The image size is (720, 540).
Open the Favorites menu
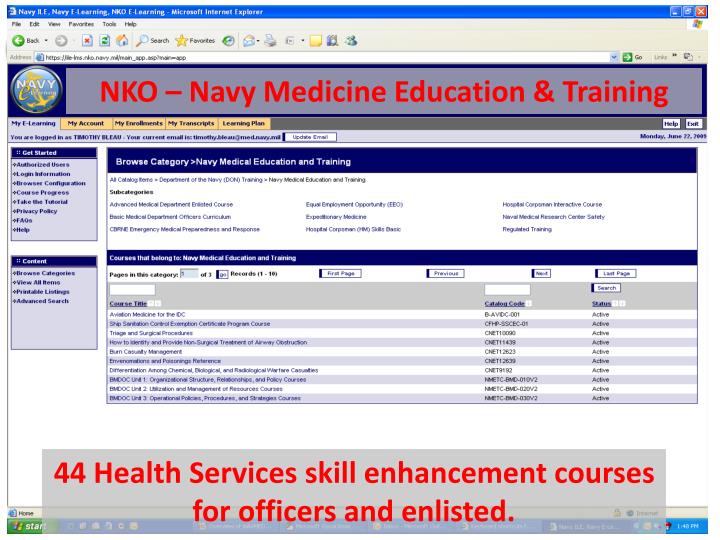pyautogui.click(x=81, y=24)
